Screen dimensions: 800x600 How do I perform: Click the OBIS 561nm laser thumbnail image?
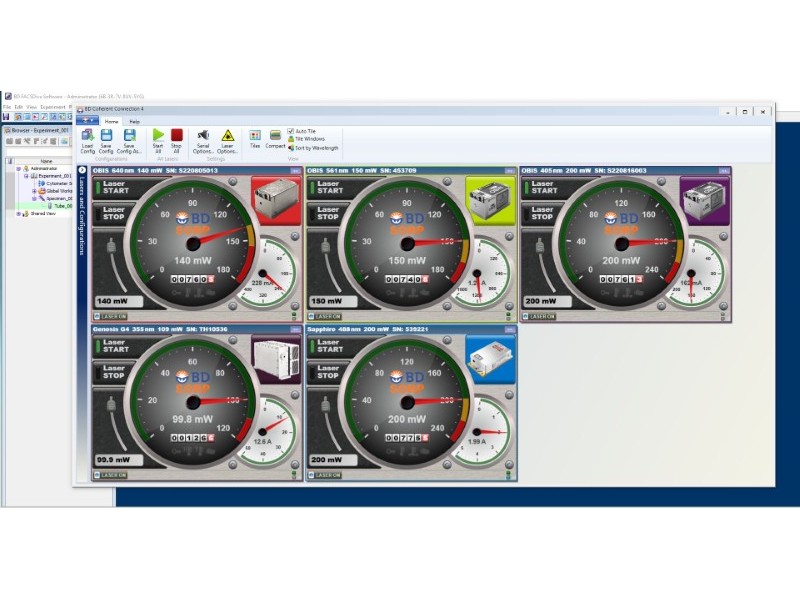pos(490,201)
